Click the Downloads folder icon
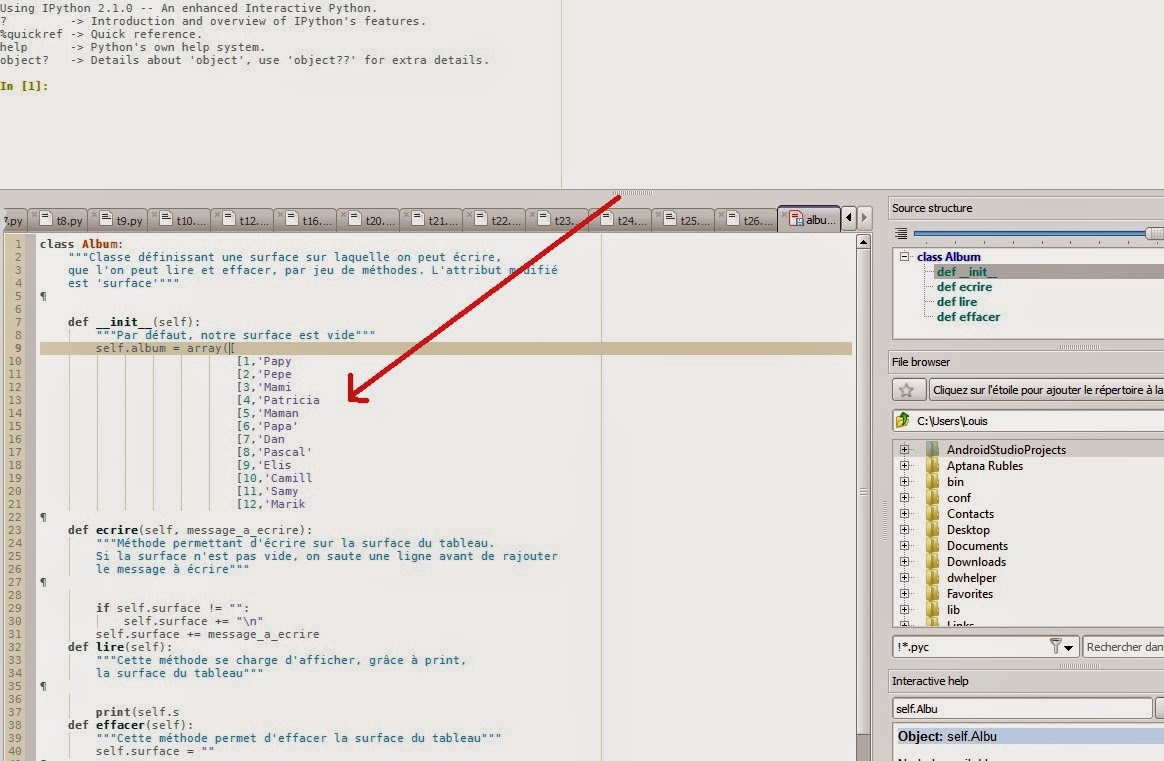This screenshot has width=1164, height=761. pos(932,561)
